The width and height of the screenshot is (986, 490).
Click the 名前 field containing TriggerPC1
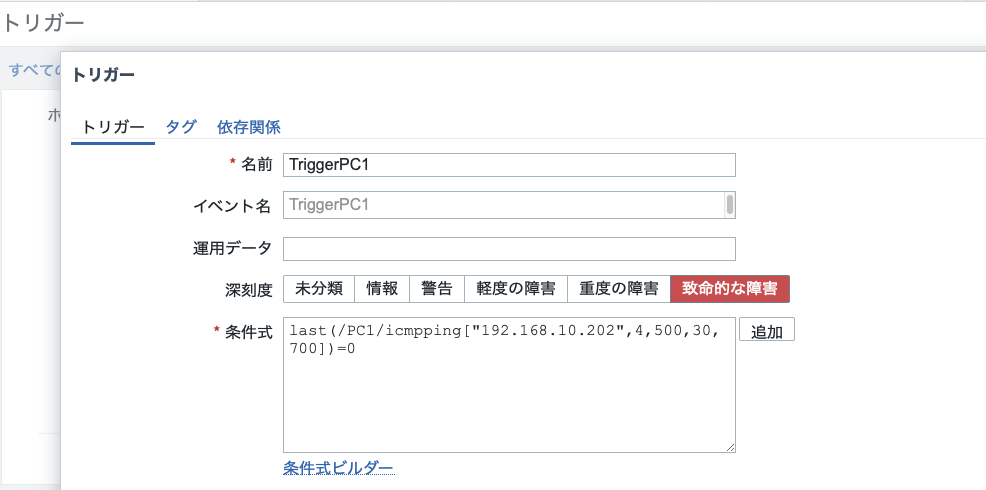(x=509, y=165)
